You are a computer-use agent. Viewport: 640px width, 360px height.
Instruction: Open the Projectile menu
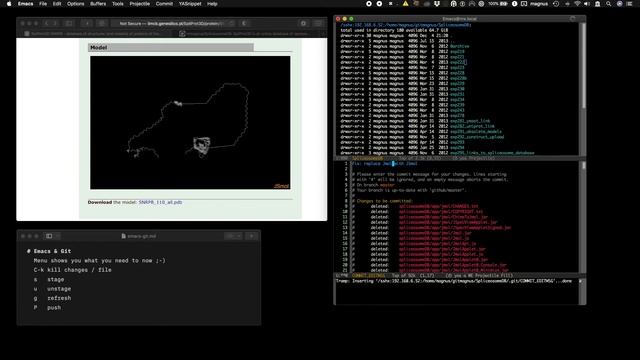pyautogui.click(x=140, y=4)
